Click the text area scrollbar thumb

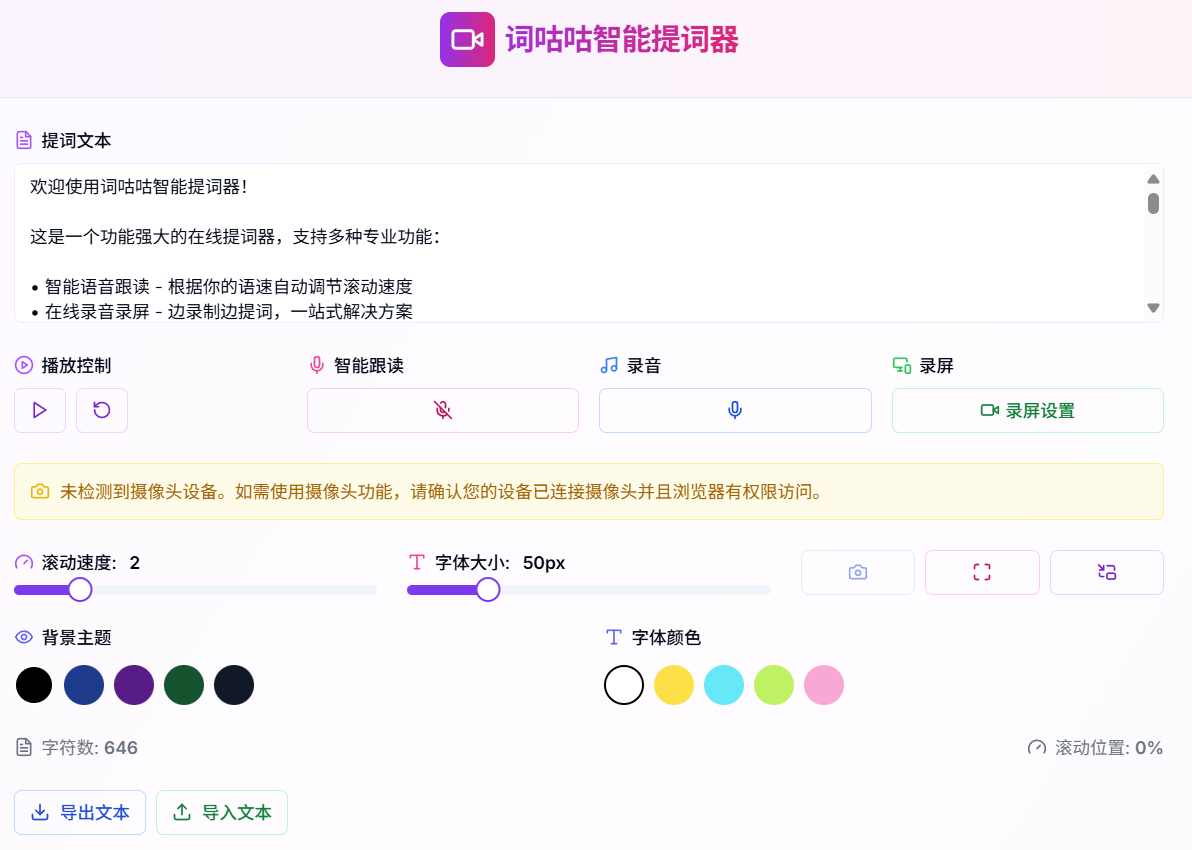pyautogui.click(x=1153, y=203)
